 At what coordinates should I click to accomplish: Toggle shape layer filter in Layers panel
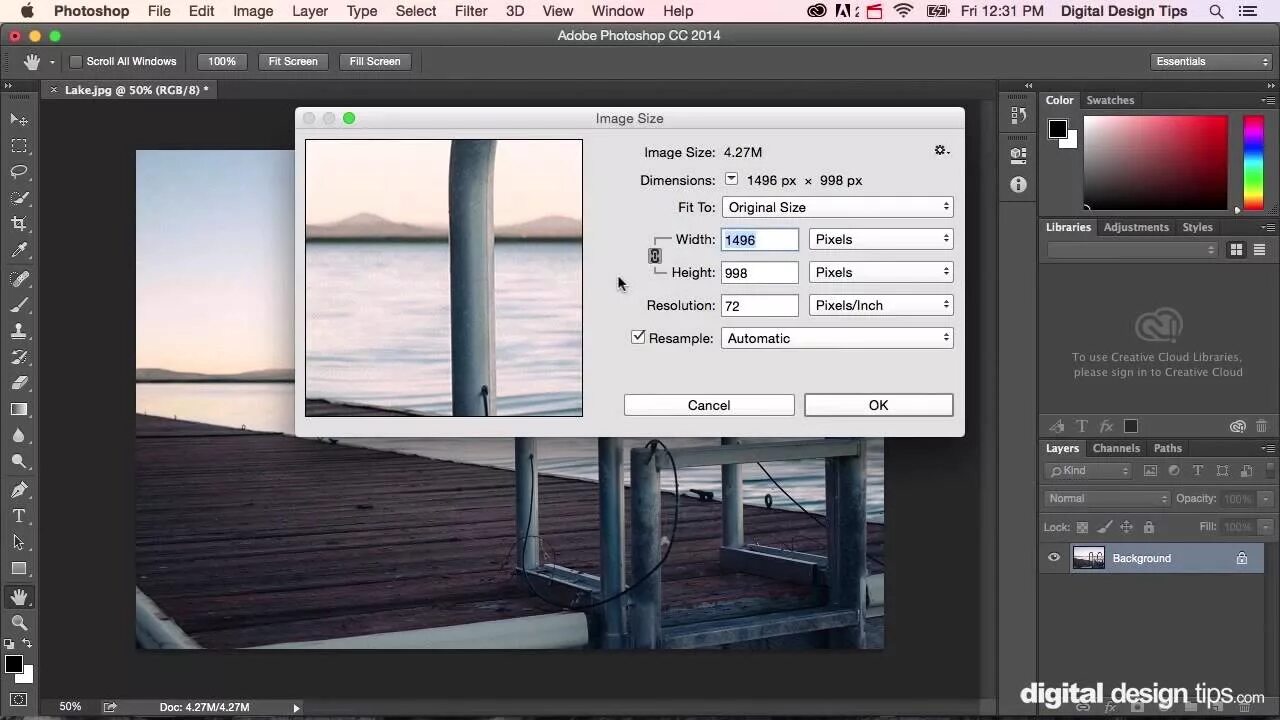1222,471
